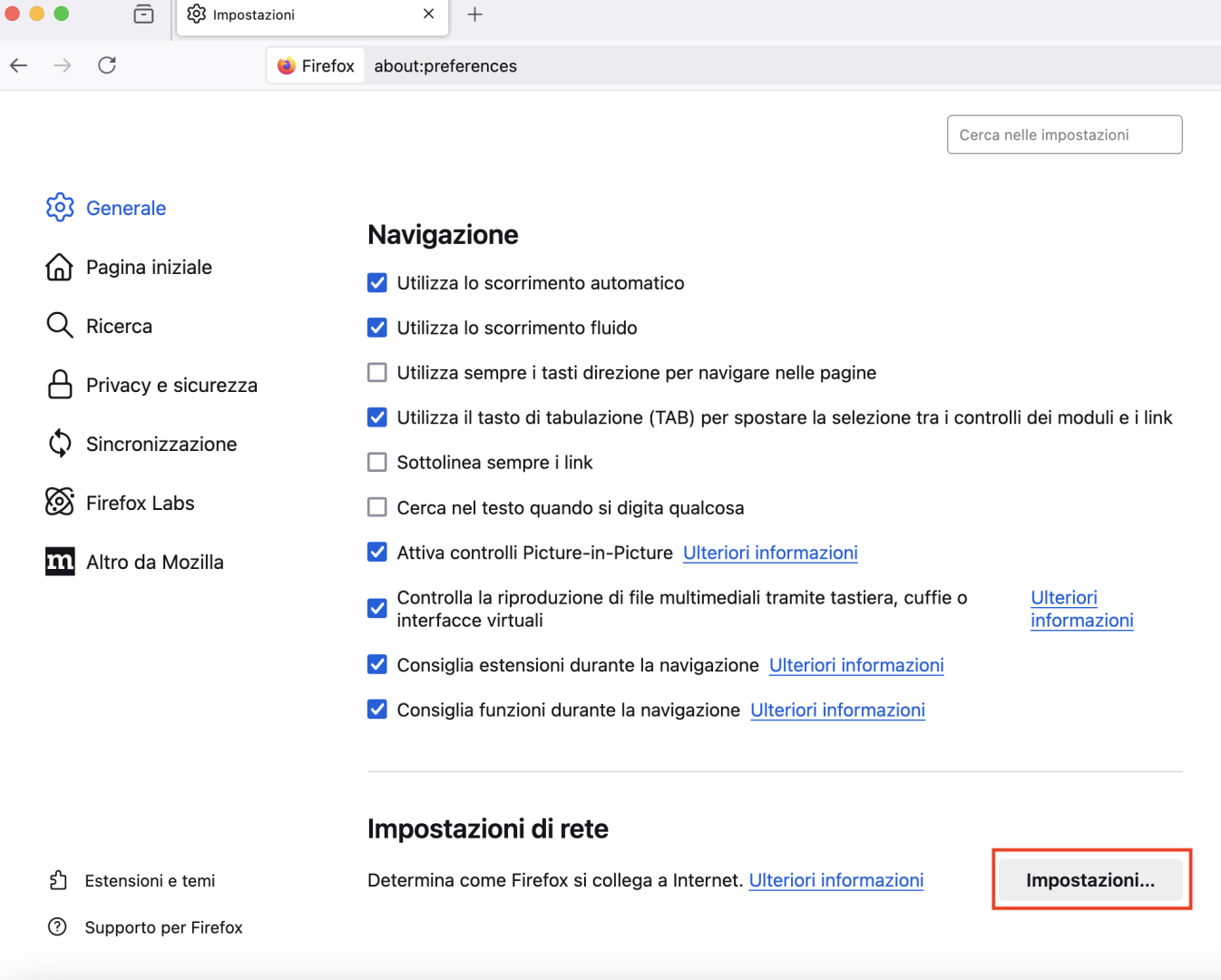The height and width of the screenshot is (980, 1221).
Task: Enable 'Sottolinea sempre i link'
Action: pyautogui.click(x=376, y=462)
